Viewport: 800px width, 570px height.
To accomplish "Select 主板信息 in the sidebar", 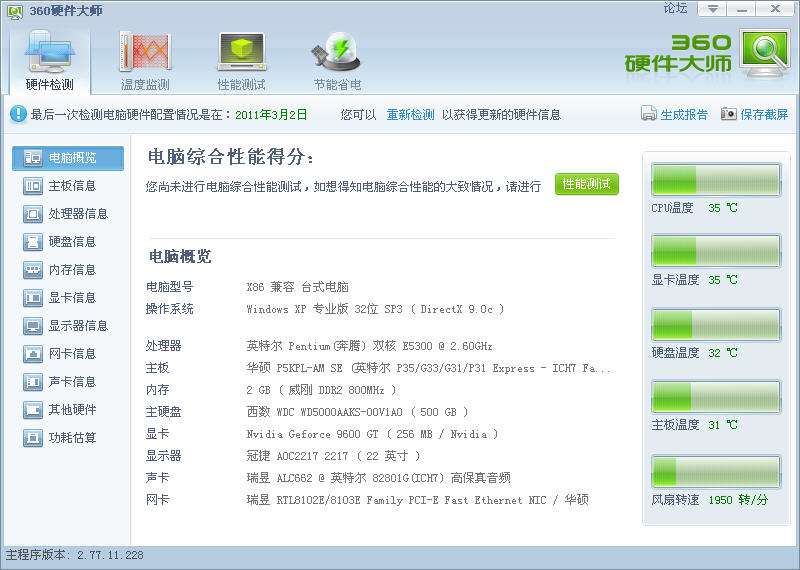I will 68,186.
